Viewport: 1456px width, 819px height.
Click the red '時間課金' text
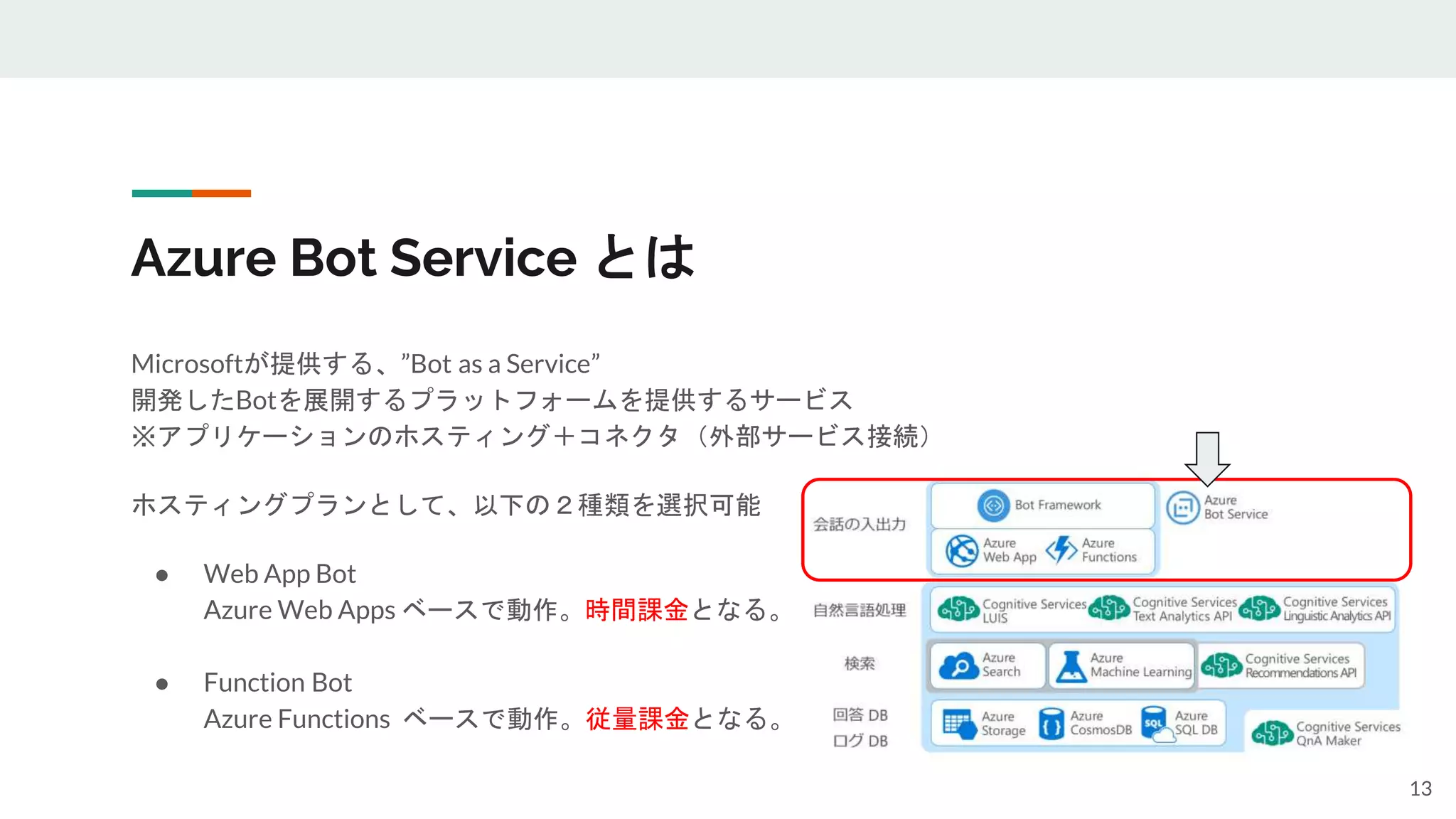tap(637, 610)
